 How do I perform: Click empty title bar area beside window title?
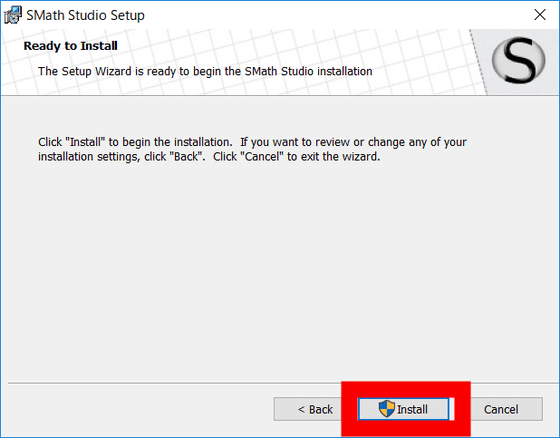point(336,15)
